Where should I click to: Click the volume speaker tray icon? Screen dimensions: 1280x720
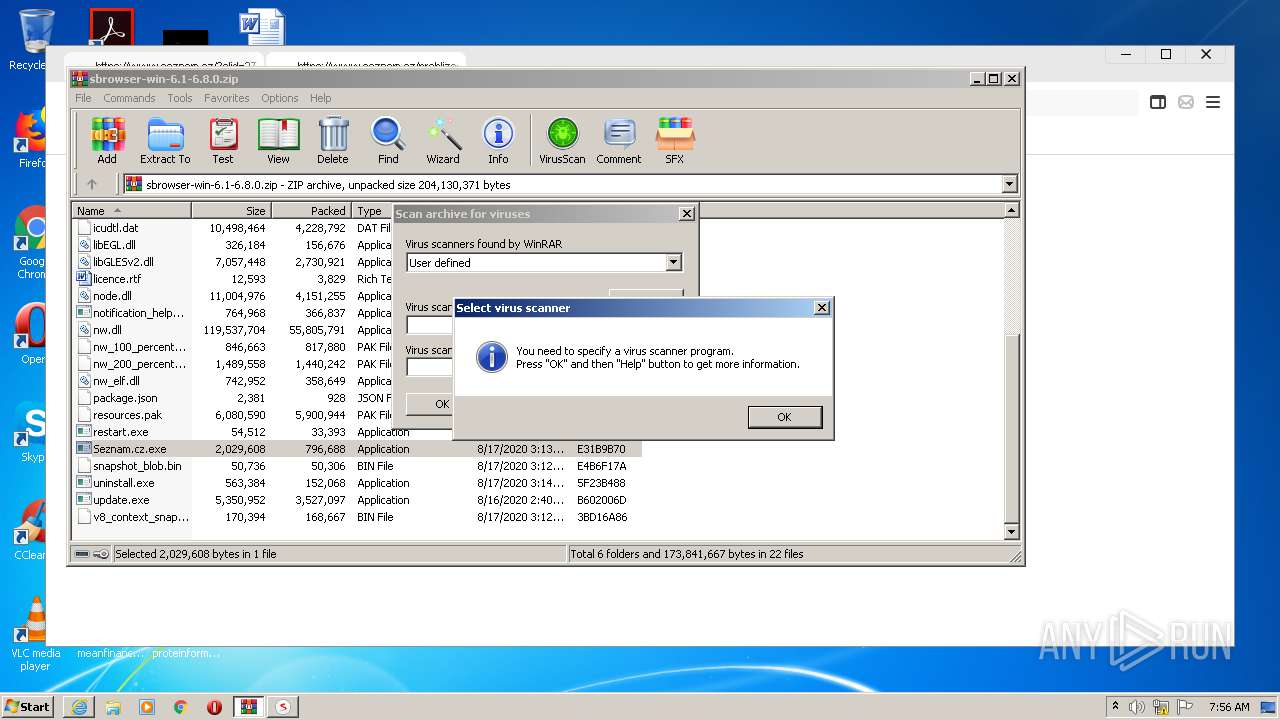pos(1137,707)
